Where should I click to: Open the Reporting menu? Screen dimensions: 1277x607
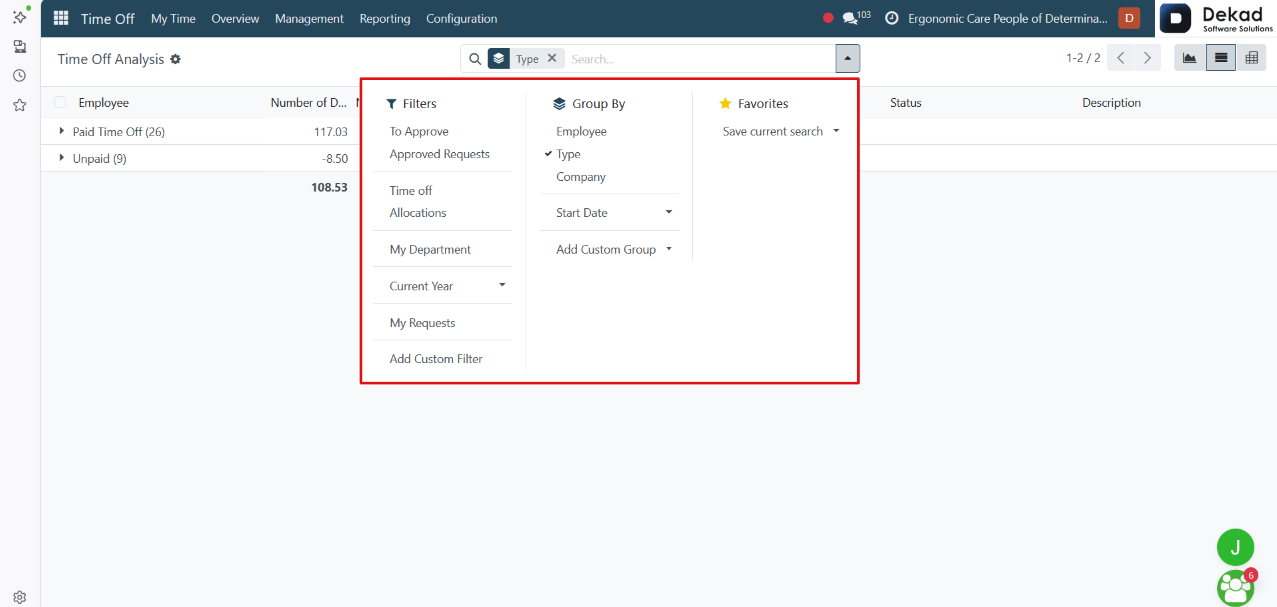385,18
